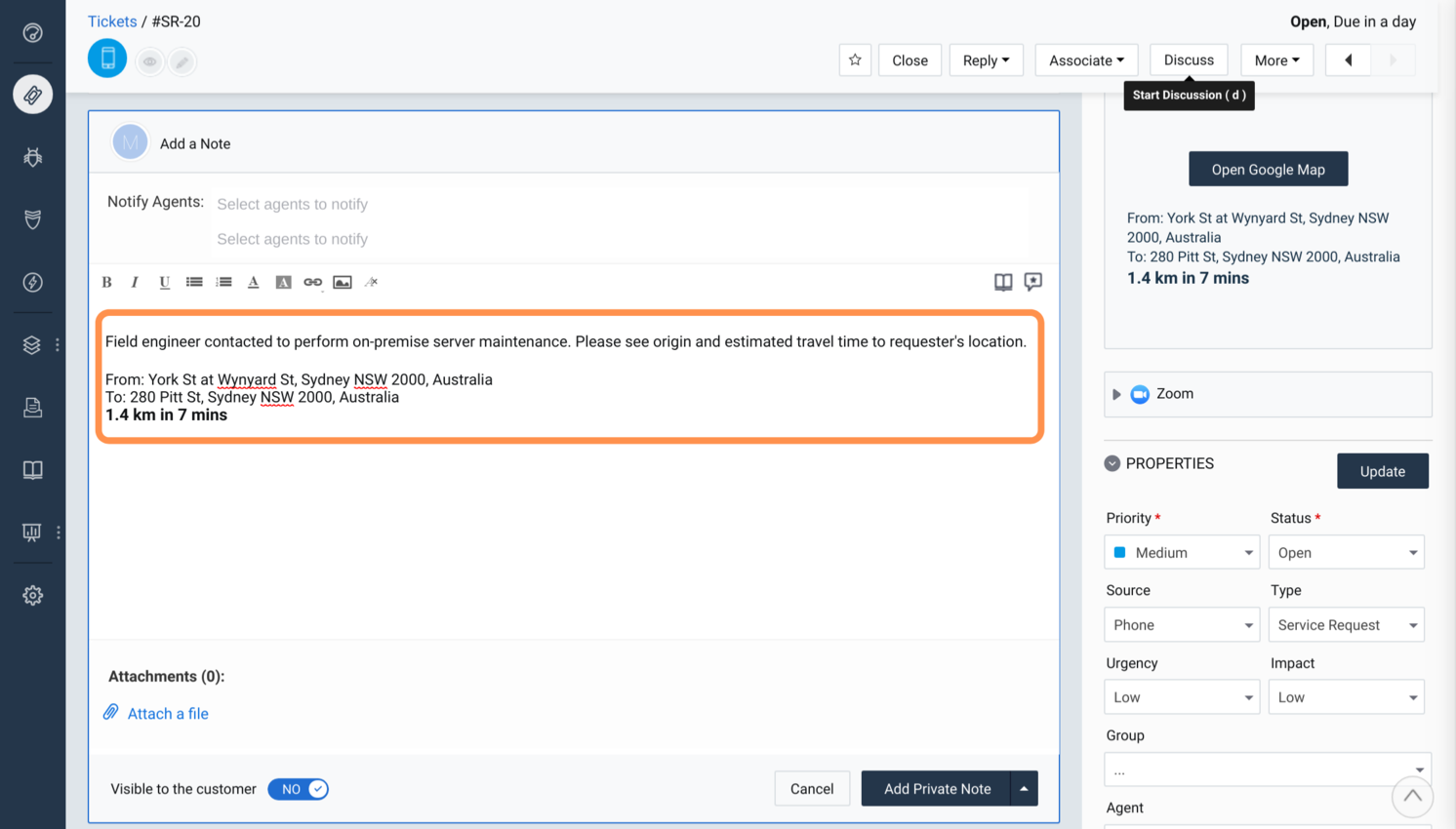Clear text formatting in the note editor
Viewport: 1456px width, 829px height.
tap(371, 282)
